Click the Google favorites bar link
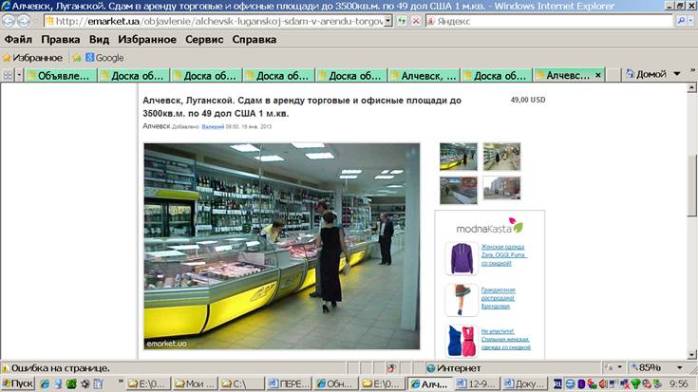 pos(105,58)
